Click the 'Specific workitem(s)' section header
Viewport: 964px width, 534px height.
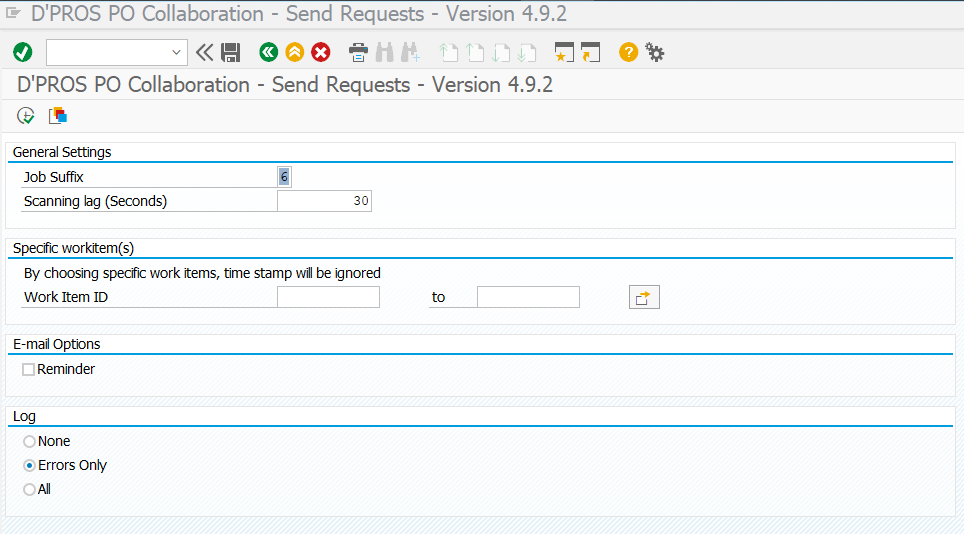(x=73, y=248)
